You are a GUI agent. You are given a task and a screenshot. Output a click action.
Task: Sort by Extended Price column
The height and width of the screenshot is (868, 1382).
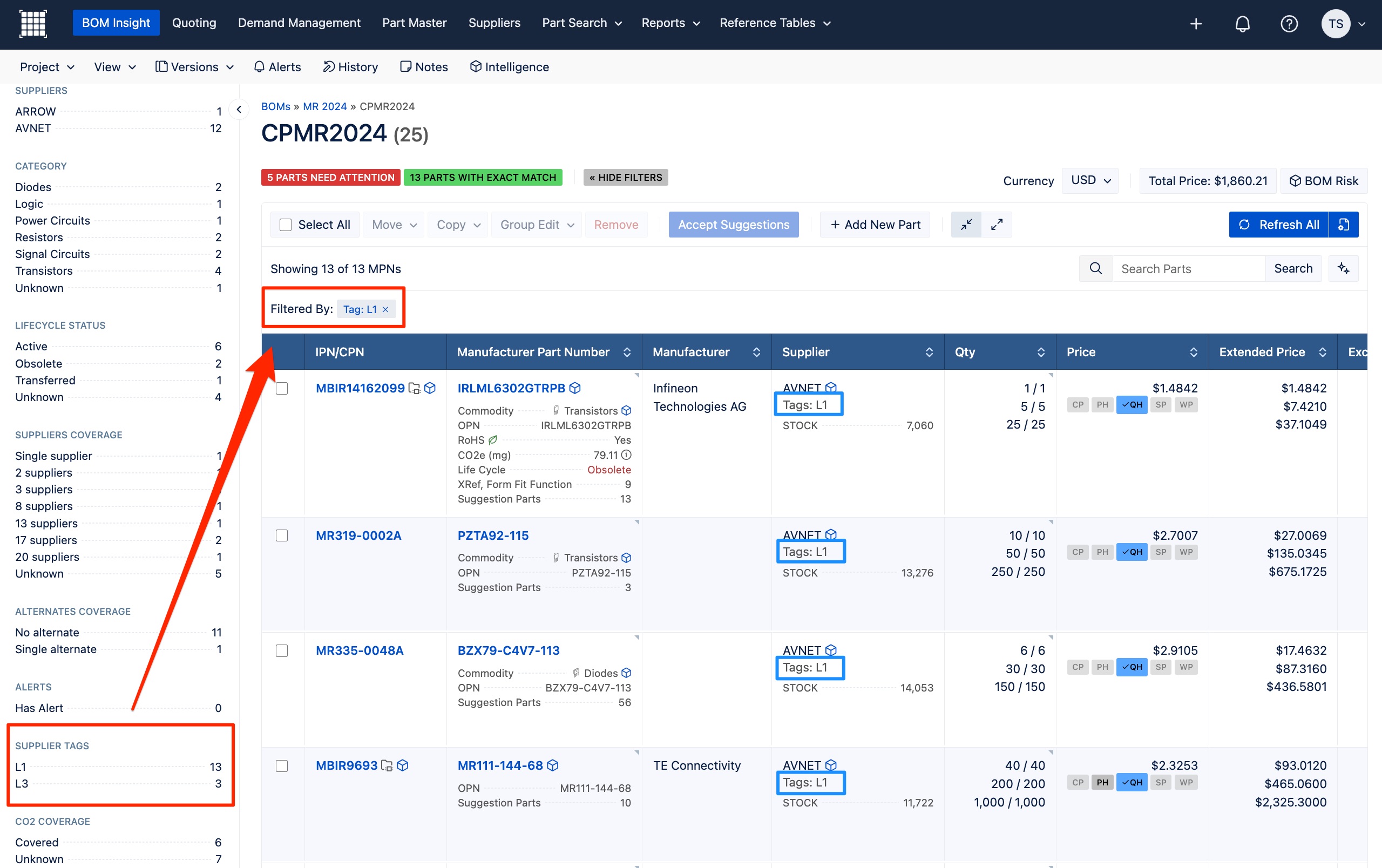pos(1322,352)
